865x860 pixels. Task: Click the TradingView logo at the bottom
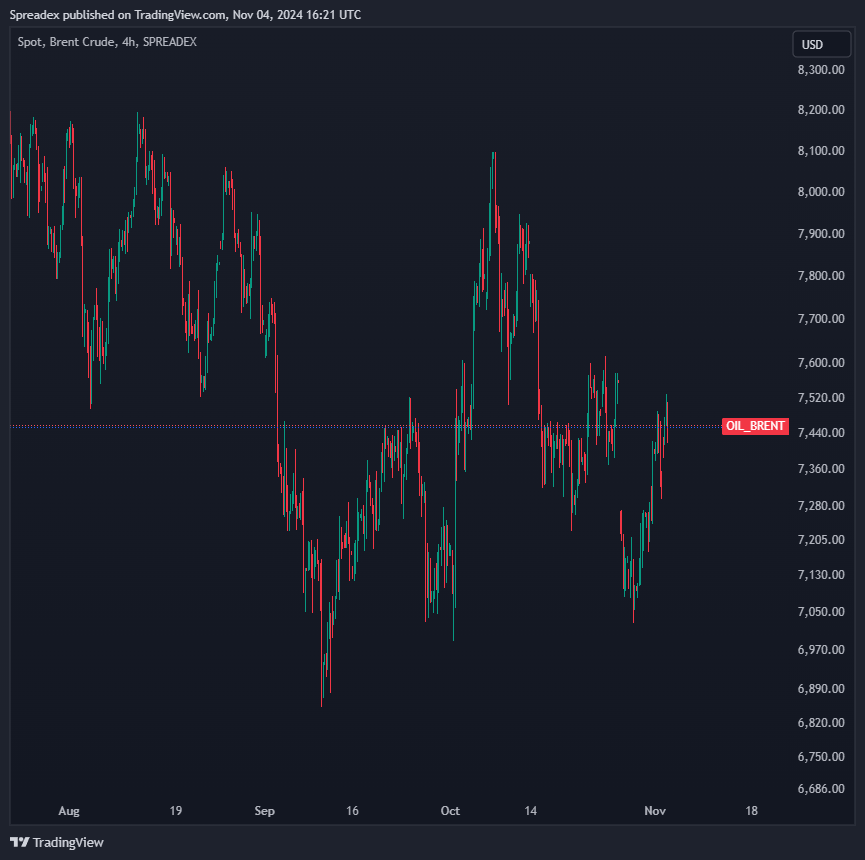pyautogui.click(x=57, y=842)
